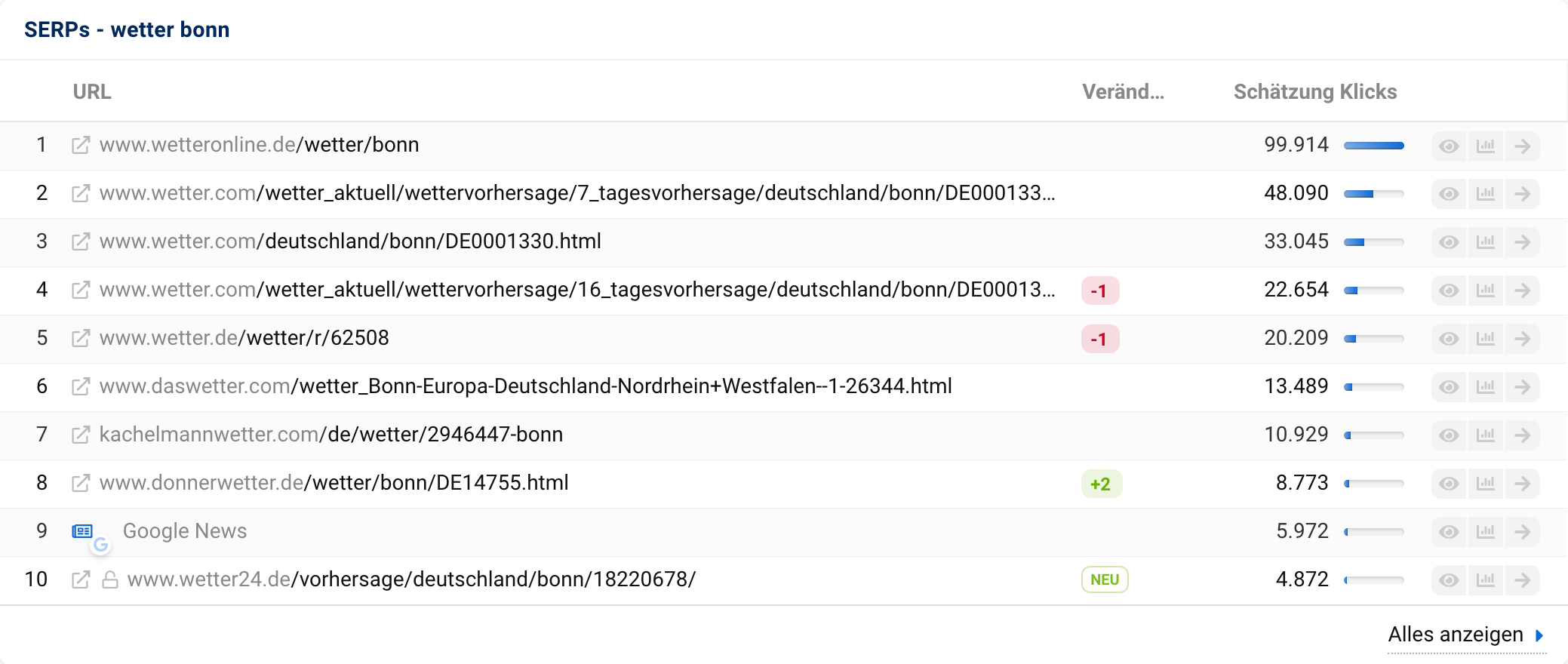This screenshot has width=1568, height=664.
Task: Click external link icon for kachelmannwetter.com
Action: click(81, 435)
